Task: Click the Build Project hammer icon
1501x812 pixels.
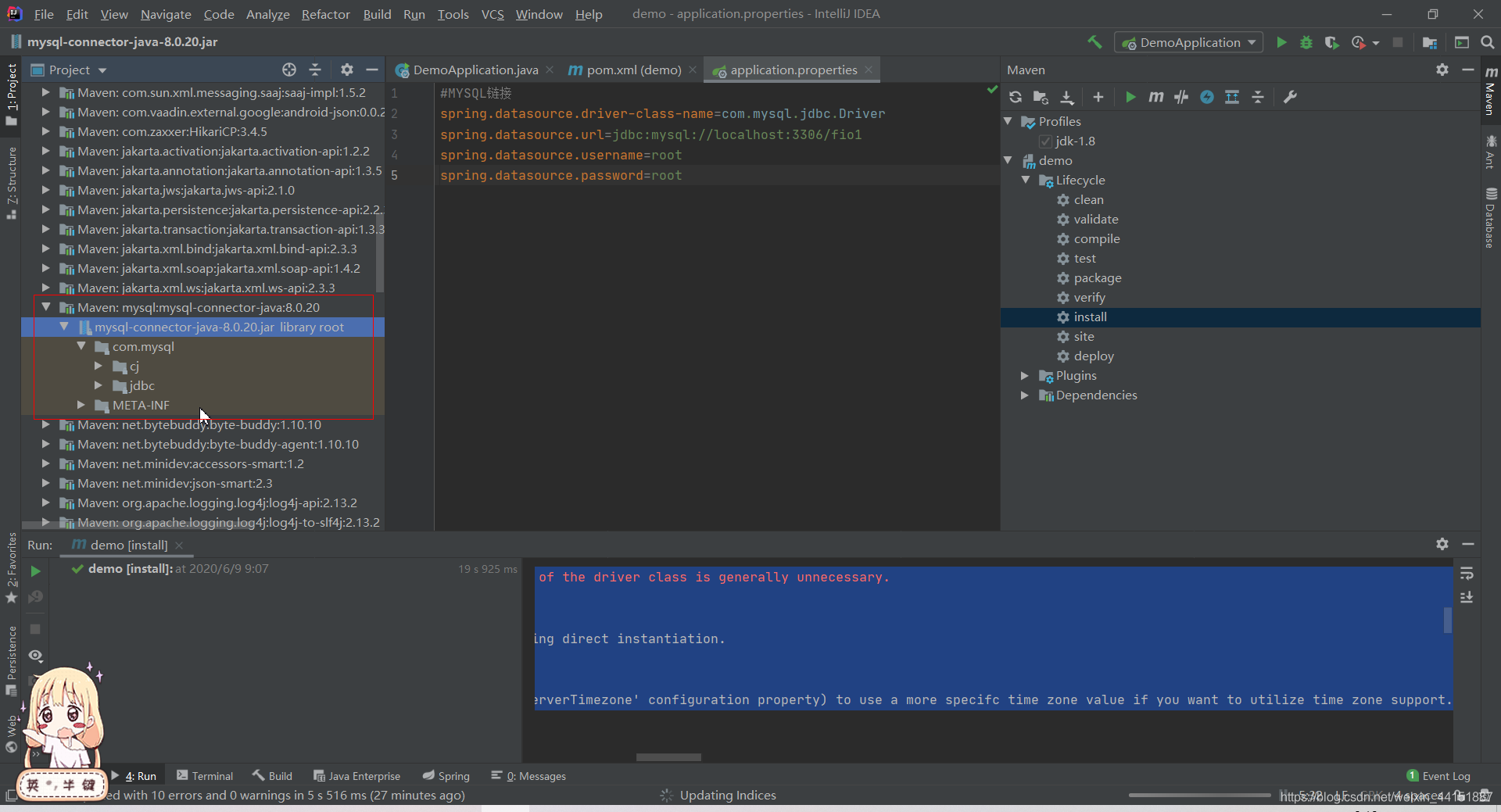Action: click(1094, 42)
